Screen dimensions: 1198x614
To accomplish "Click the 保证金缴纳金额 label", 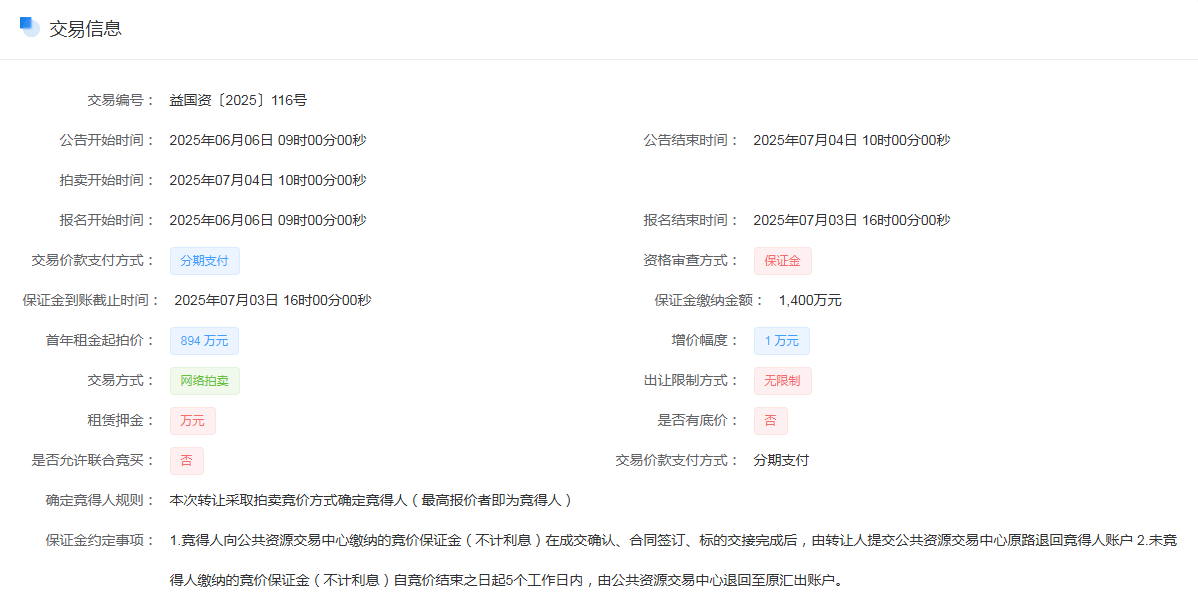I will click(x=709, y=300).
